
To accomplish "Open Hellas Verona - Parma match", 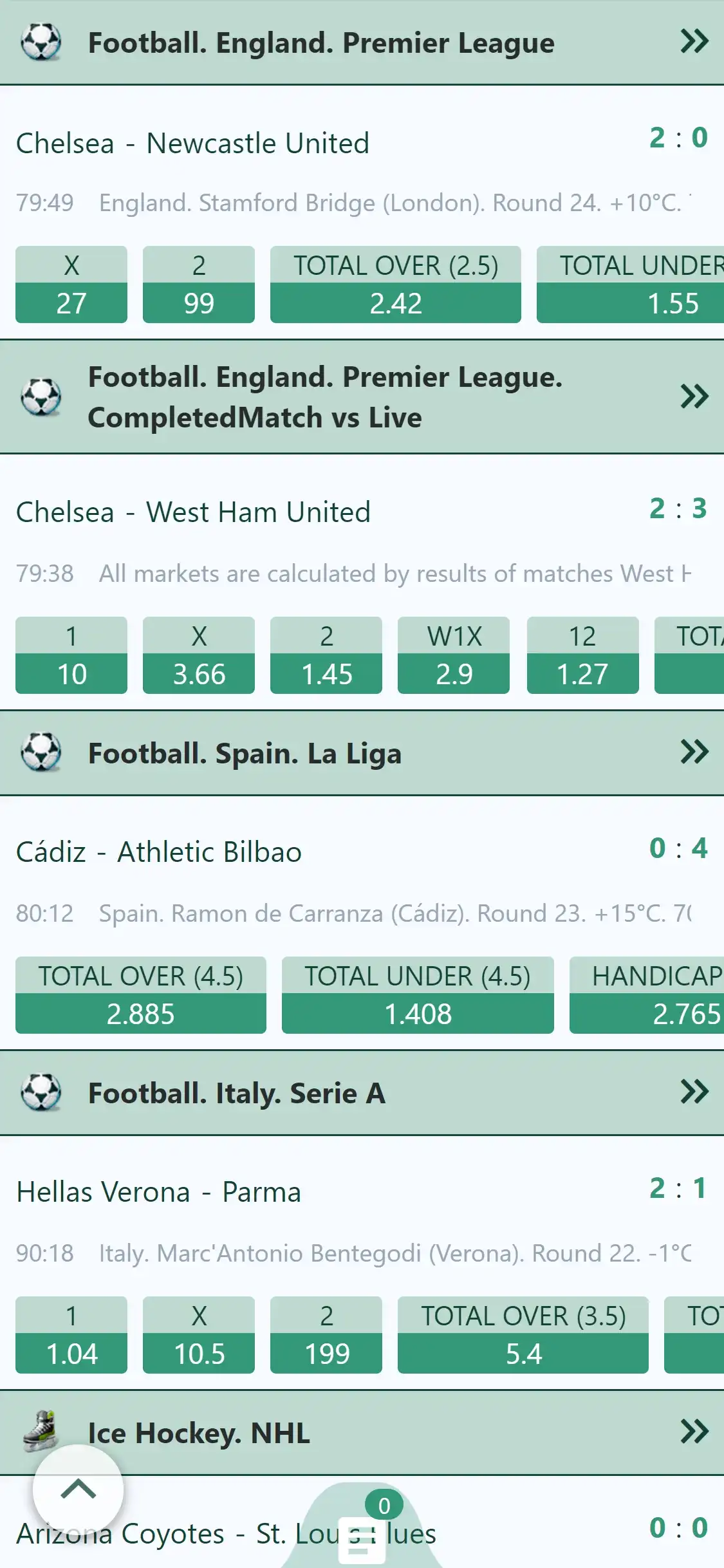I will (x=159, y=1192).
